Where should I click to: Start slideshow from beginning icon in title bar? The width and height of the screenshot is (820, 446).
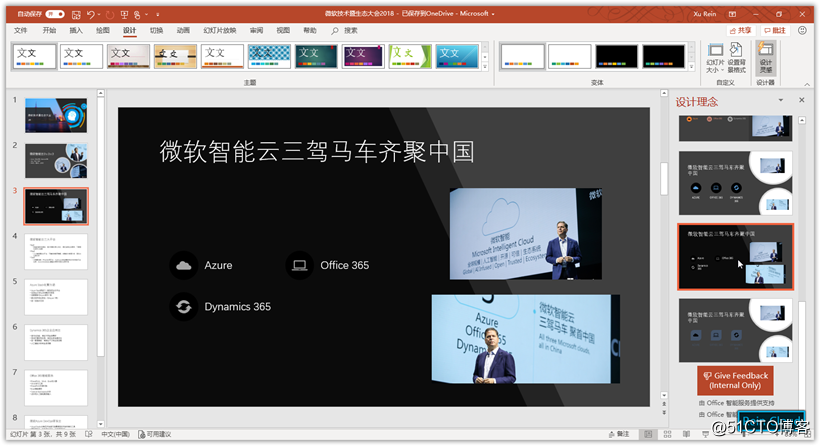(x=124, y=15)
